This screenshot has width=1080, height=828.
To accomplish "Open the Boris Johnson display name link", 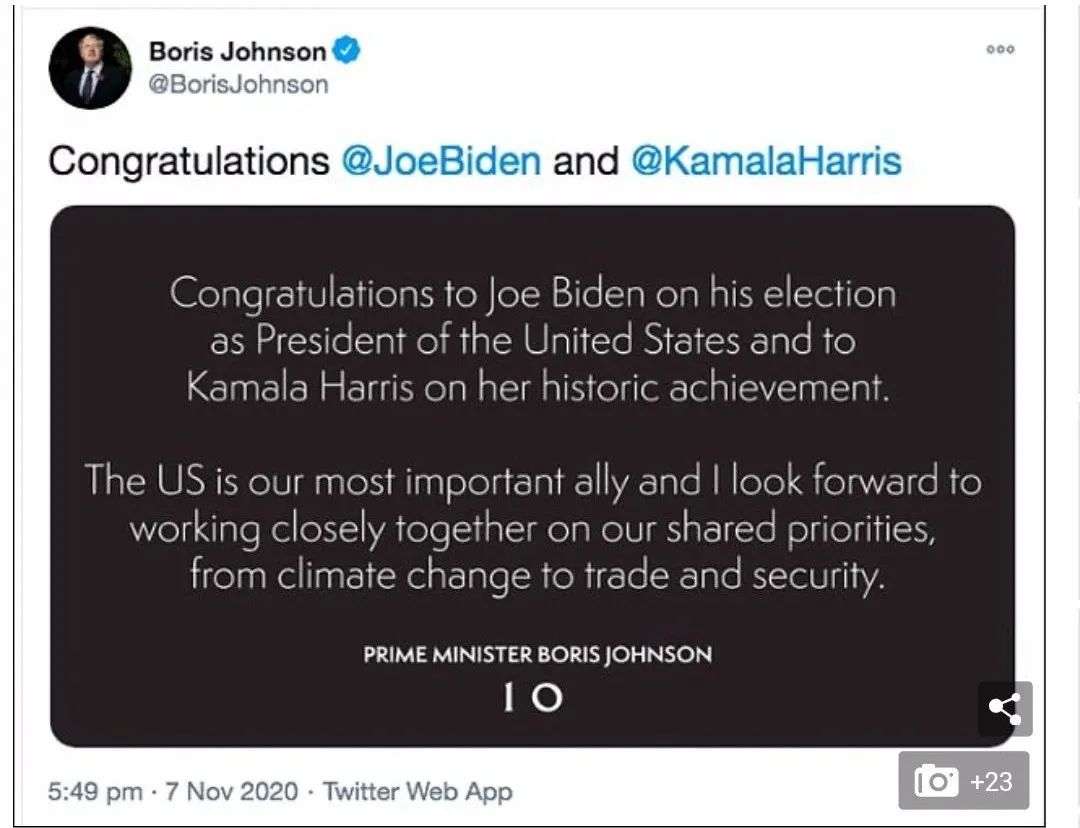I will [237, 51].
